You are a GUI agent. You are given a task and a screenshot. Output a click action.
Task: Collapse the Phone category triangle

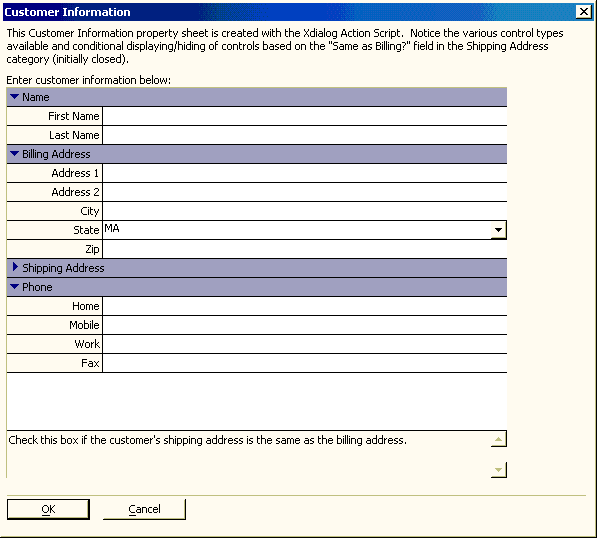click(x=14, y=287)
